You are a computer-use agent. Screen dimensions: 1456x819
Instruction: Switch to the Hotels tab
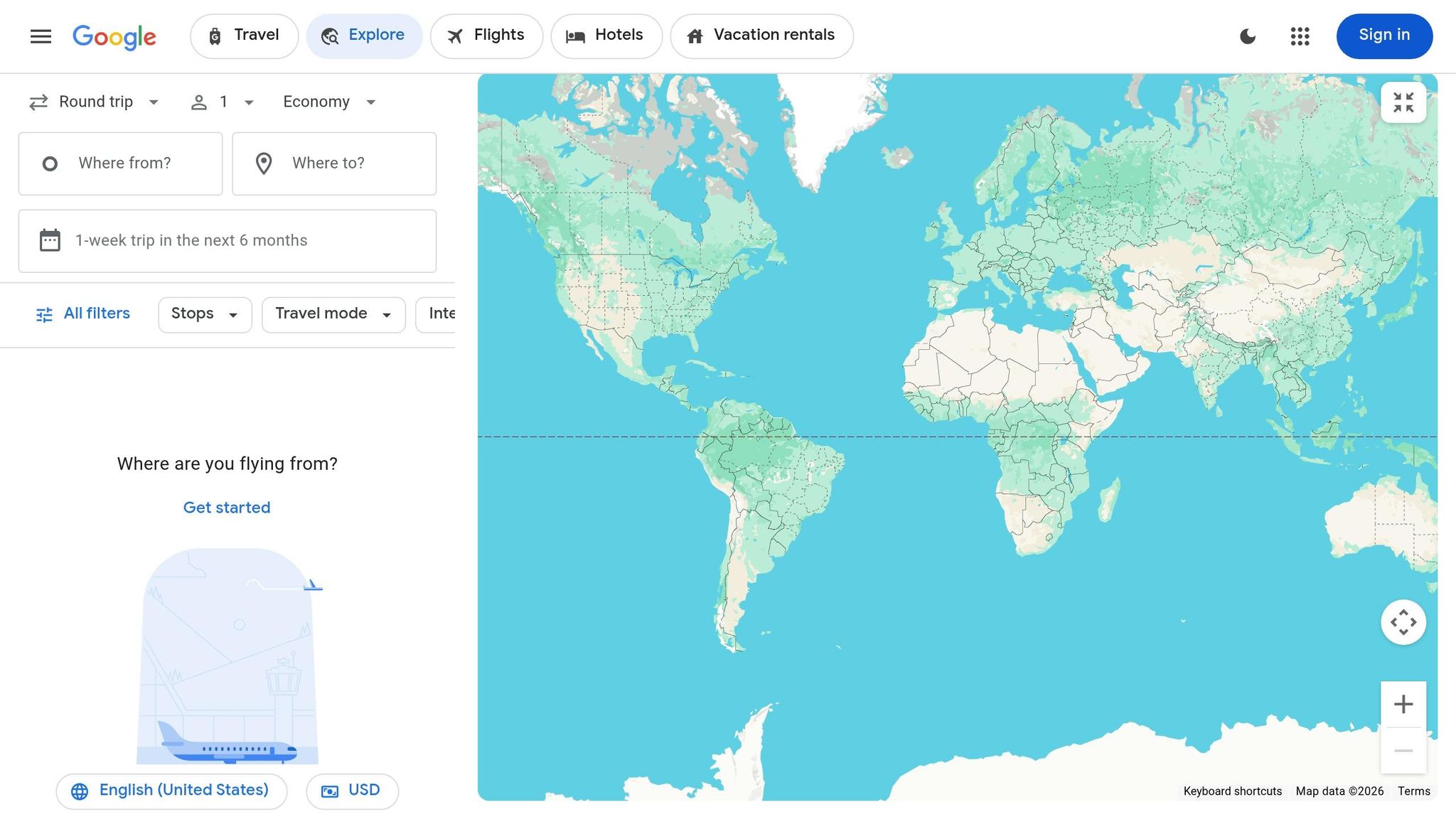(606, 35)
